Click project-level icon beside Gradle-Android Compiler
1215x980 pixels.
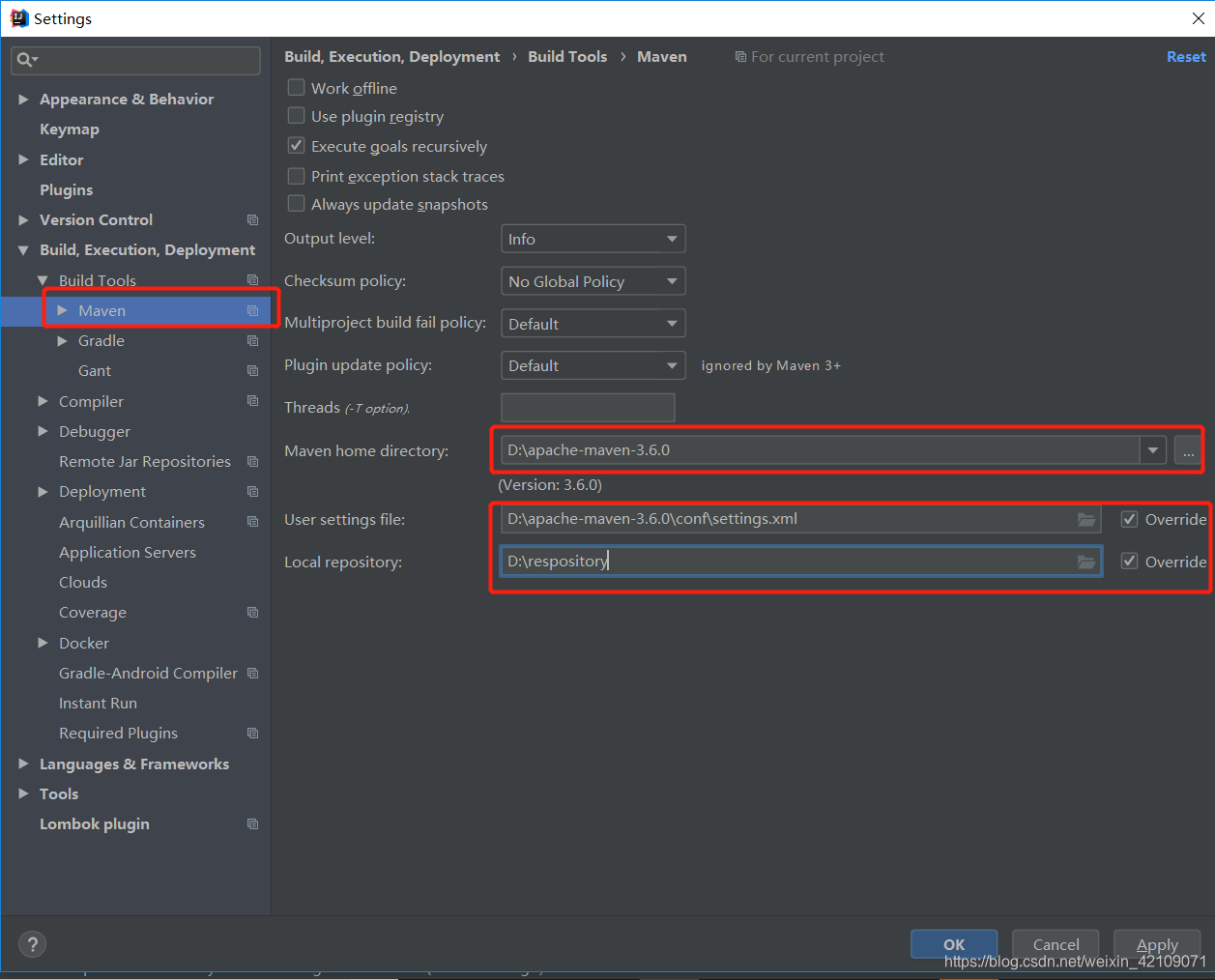click(x=252, y=673)
